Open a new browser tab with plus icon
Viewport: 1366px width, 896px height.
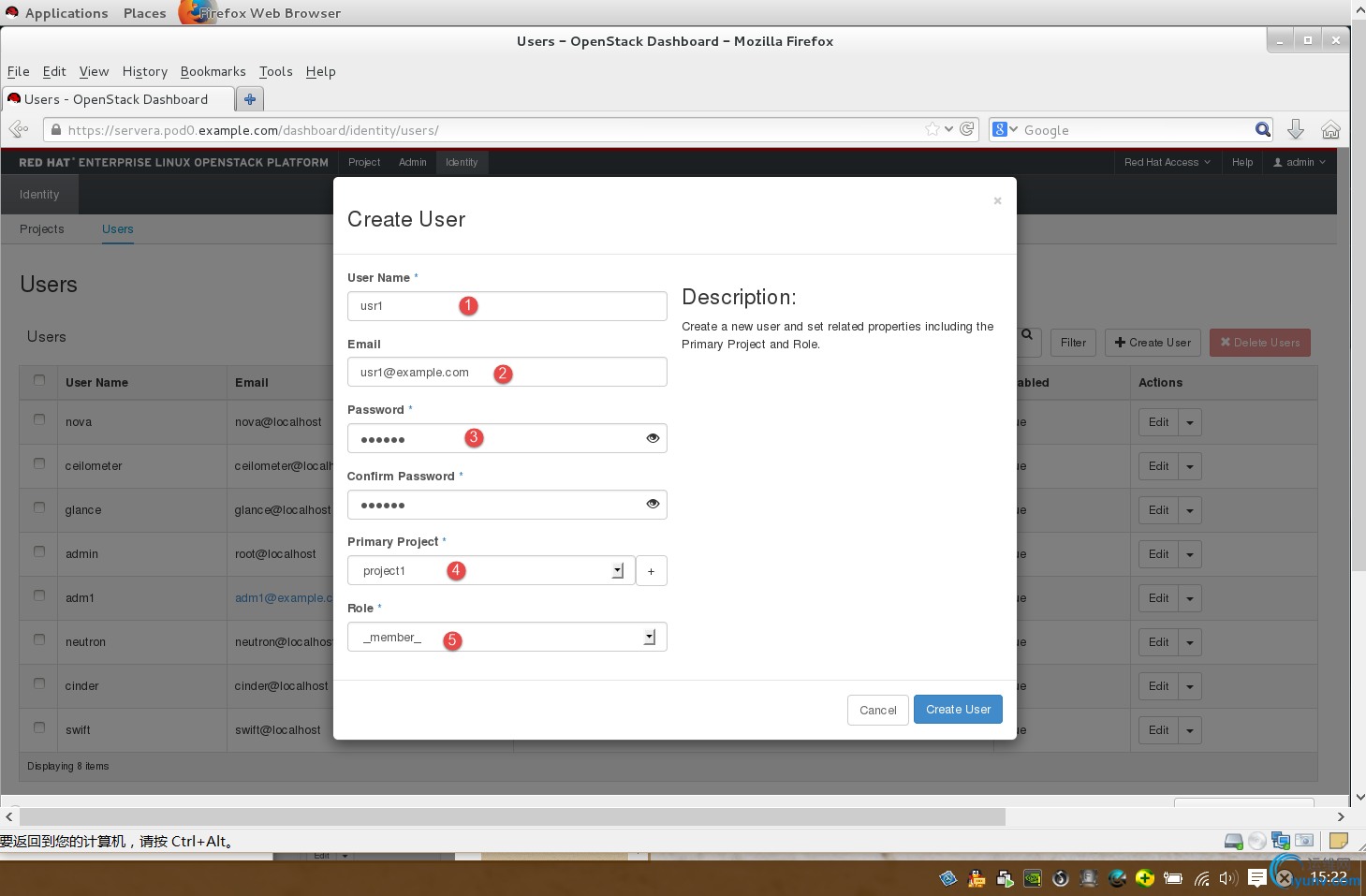pyautogui.click(x=250, y=99)
